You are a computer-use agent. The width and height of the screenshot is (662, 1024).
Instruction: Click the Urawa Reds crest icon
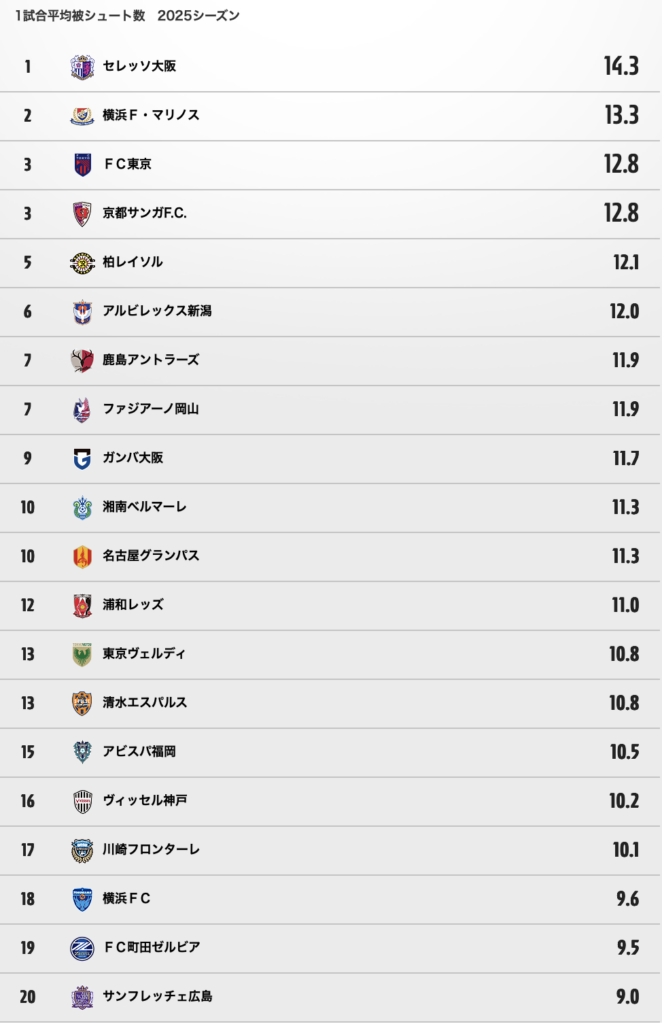click(x=82, y=606)
